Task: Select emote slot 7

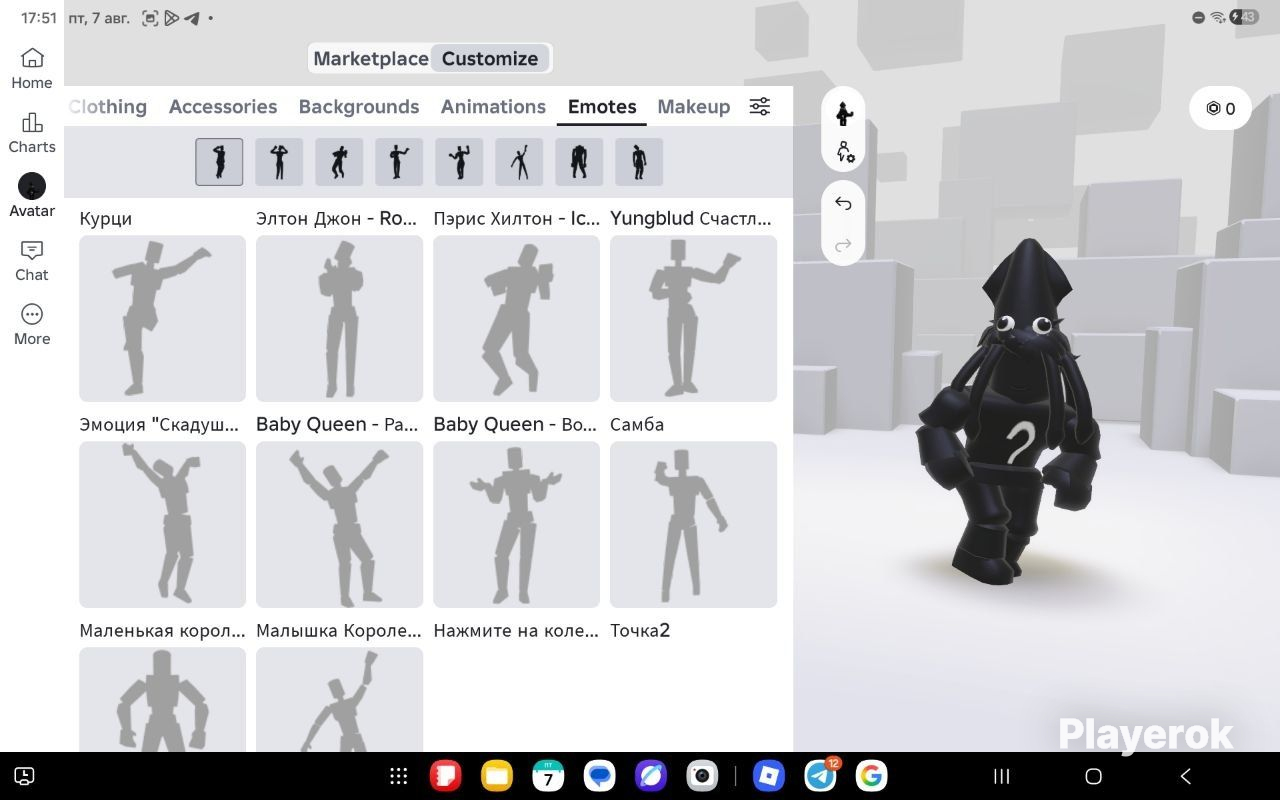Action: pyautogui.click(x=579, y=162)
